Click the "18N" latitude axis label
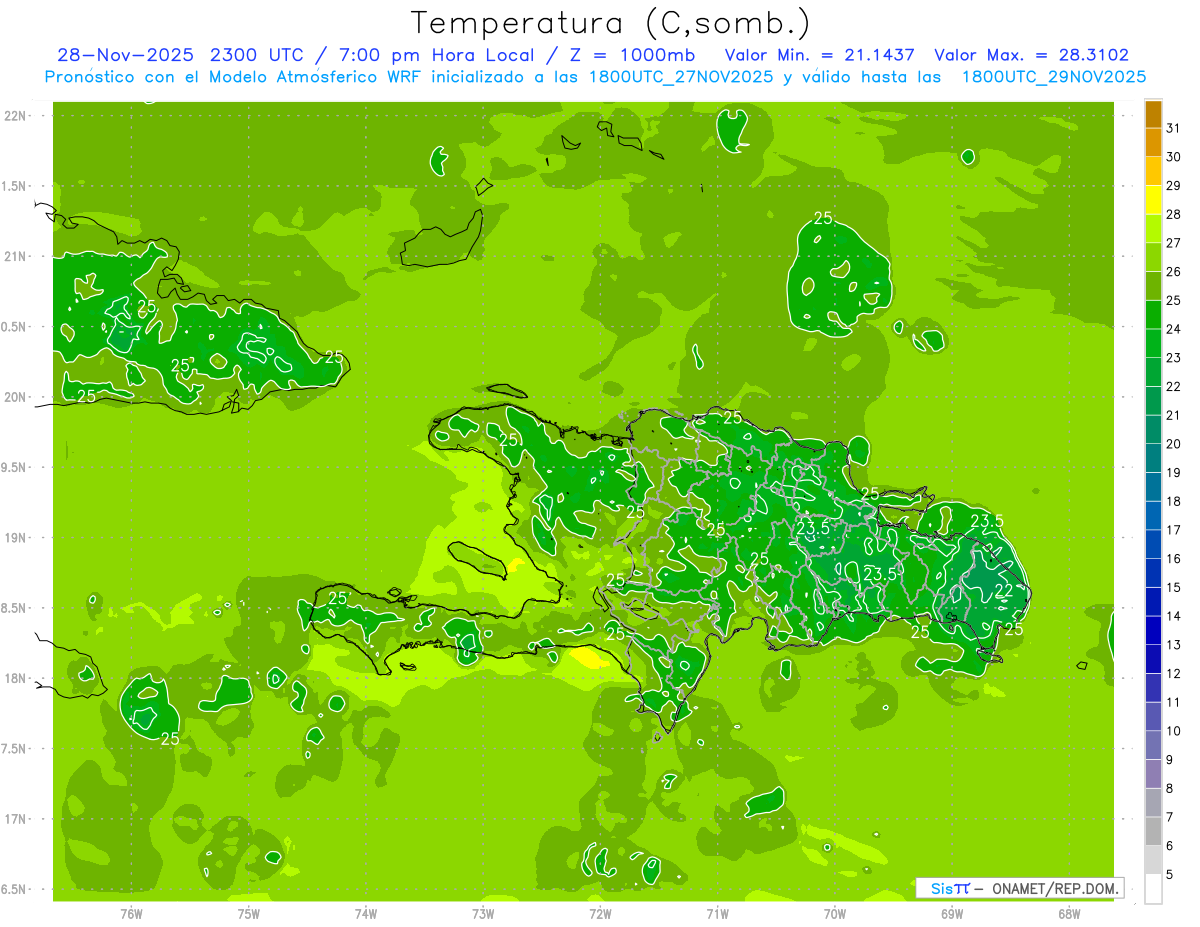The height and width of the screenshot is (927, 1200). 17,679
